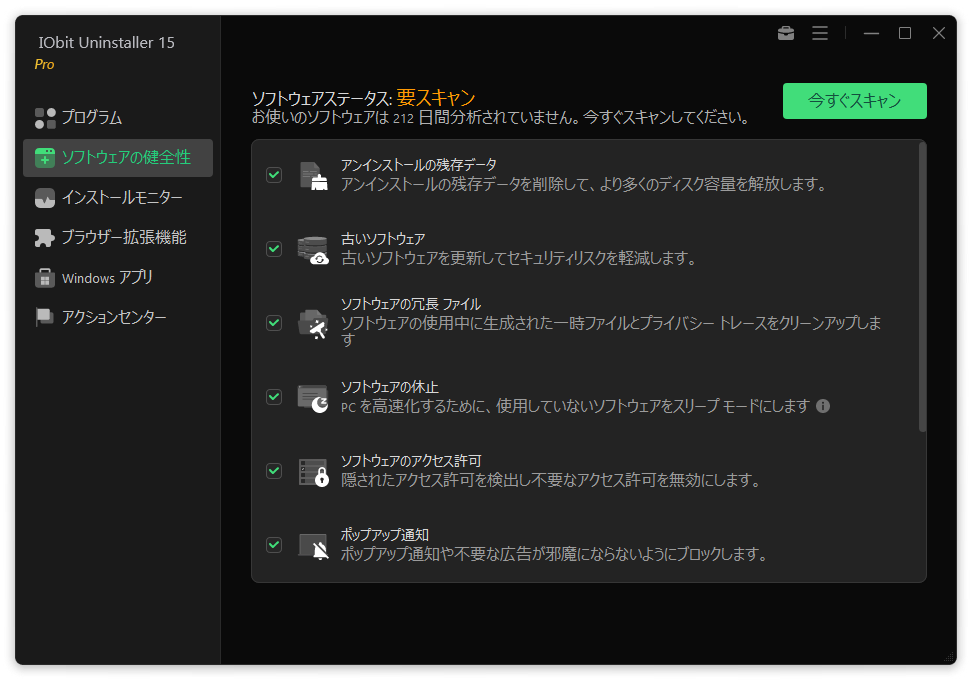Viewport: 972px width, 680px height.
Task: Click the プログラム sidebar icon
Action: click(45, 118)
